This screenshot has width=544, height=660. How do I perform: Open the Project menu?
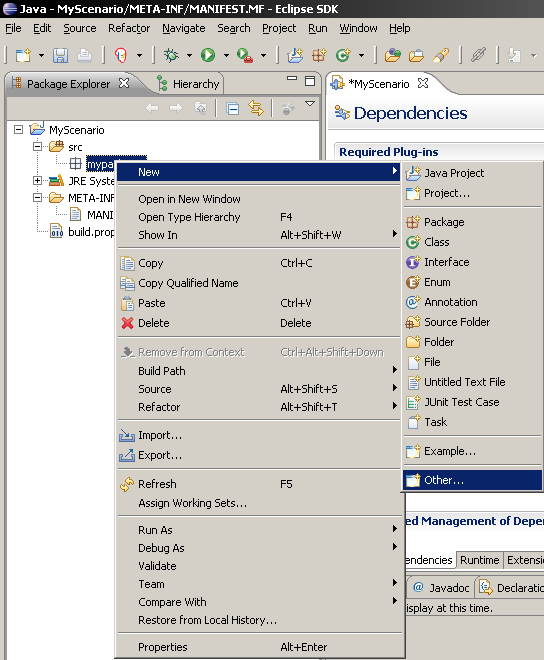(279, 28)
